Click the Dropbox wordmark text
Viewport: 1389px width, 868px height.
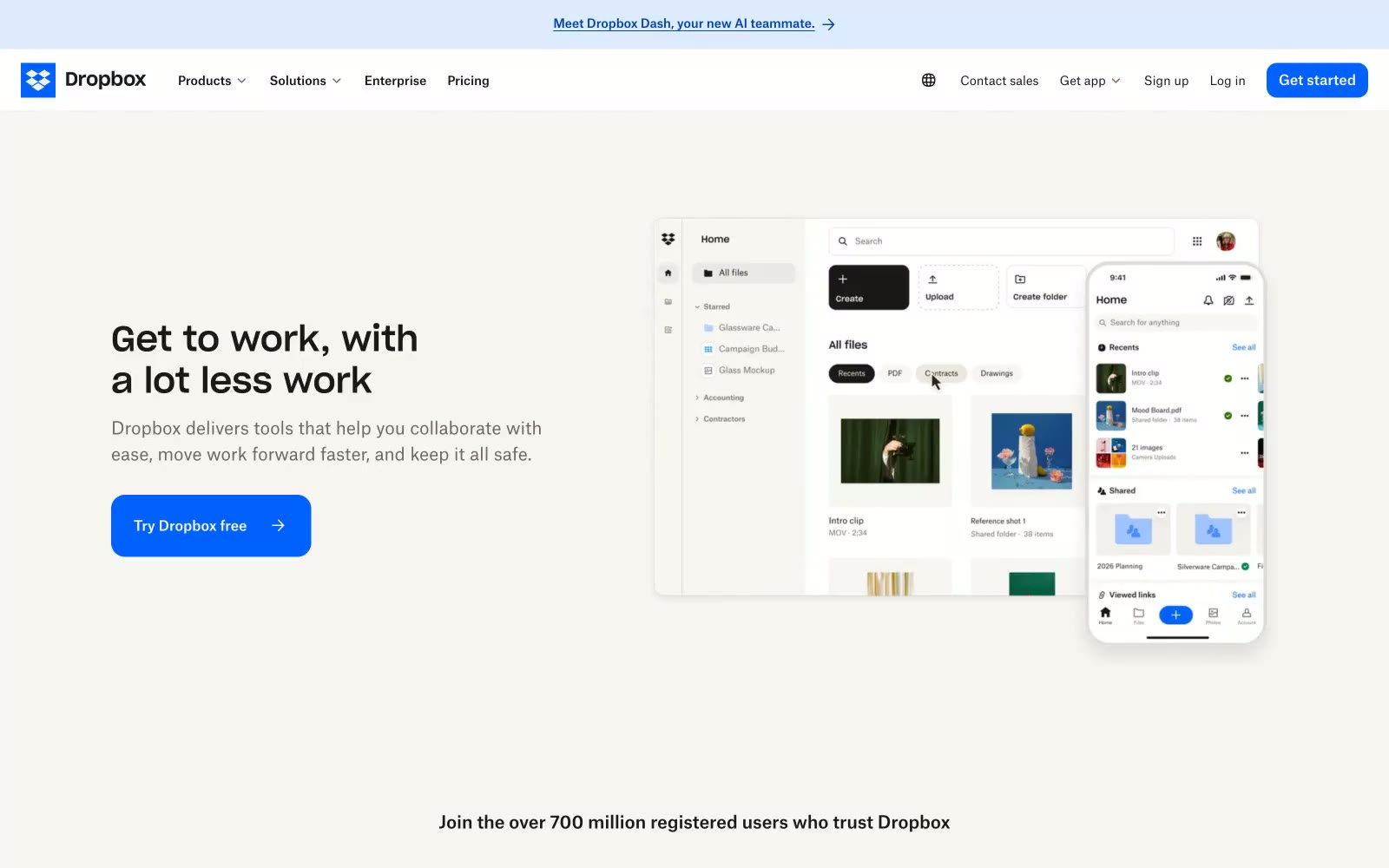click(x=106, y=79)
